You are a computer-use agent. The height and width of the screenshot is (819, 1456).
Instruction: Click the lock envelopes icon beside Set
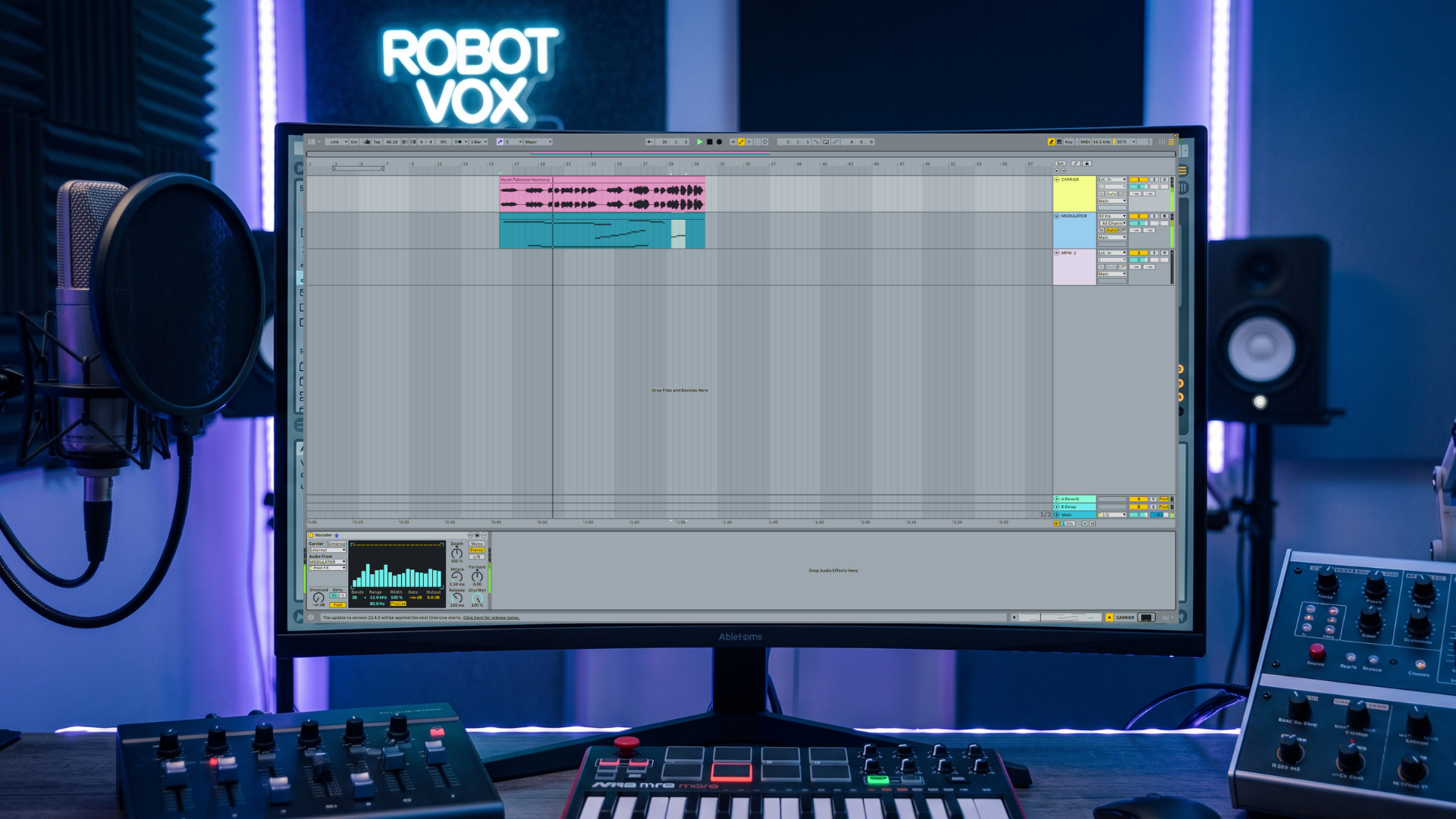[1087, 163]
